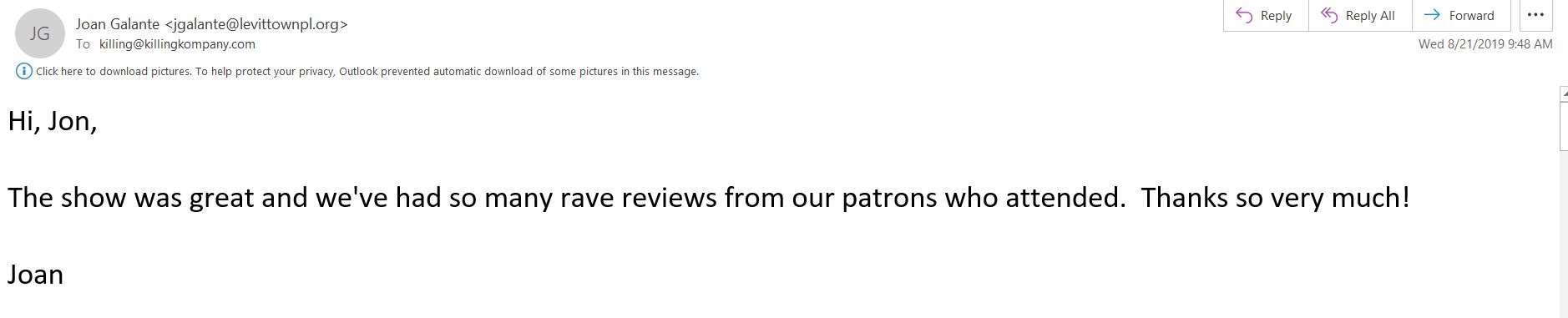1568x318 pixels.
Task: Click the purple Reply arrow icon
Action: pos(1244,15)
